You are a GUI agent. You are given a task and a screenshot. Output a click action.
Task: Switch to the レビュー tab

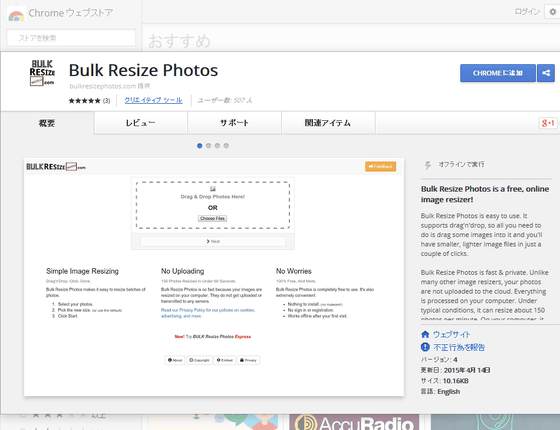(141, 123)
